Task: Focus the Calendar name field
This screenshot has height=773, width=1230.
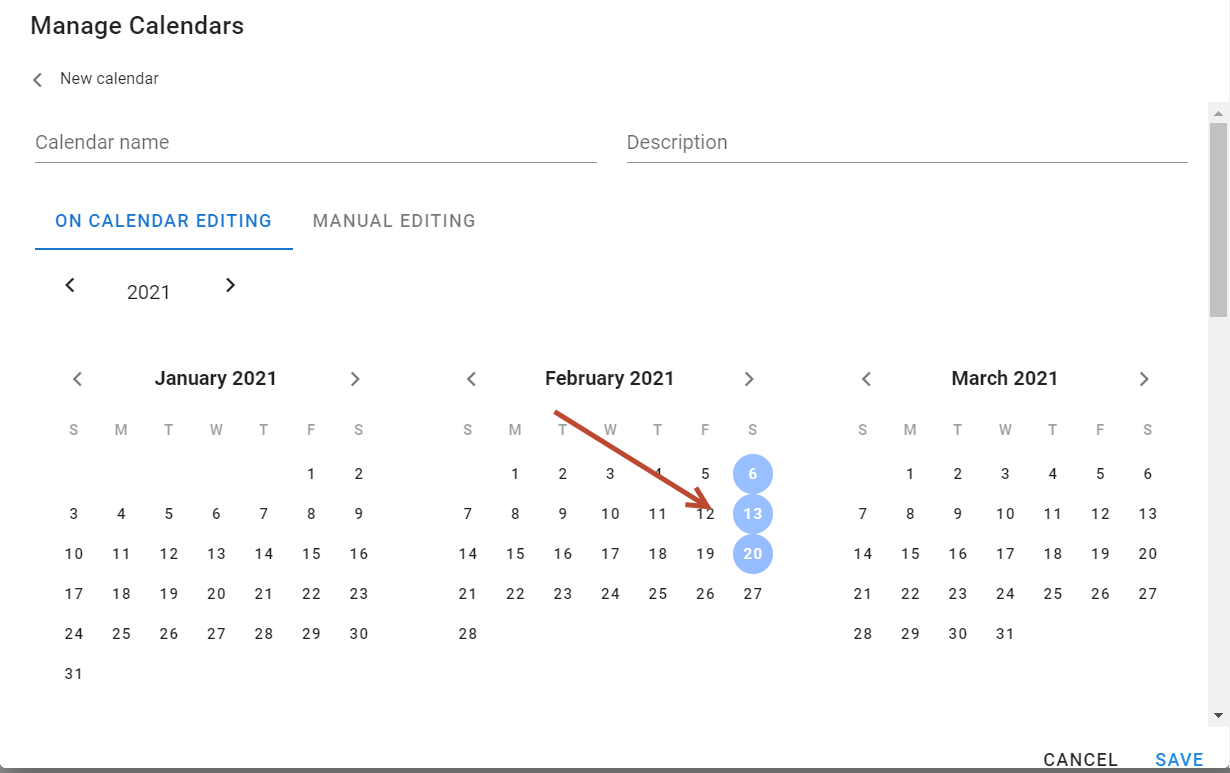Action: pyautogui.click(x=316, y=142)
